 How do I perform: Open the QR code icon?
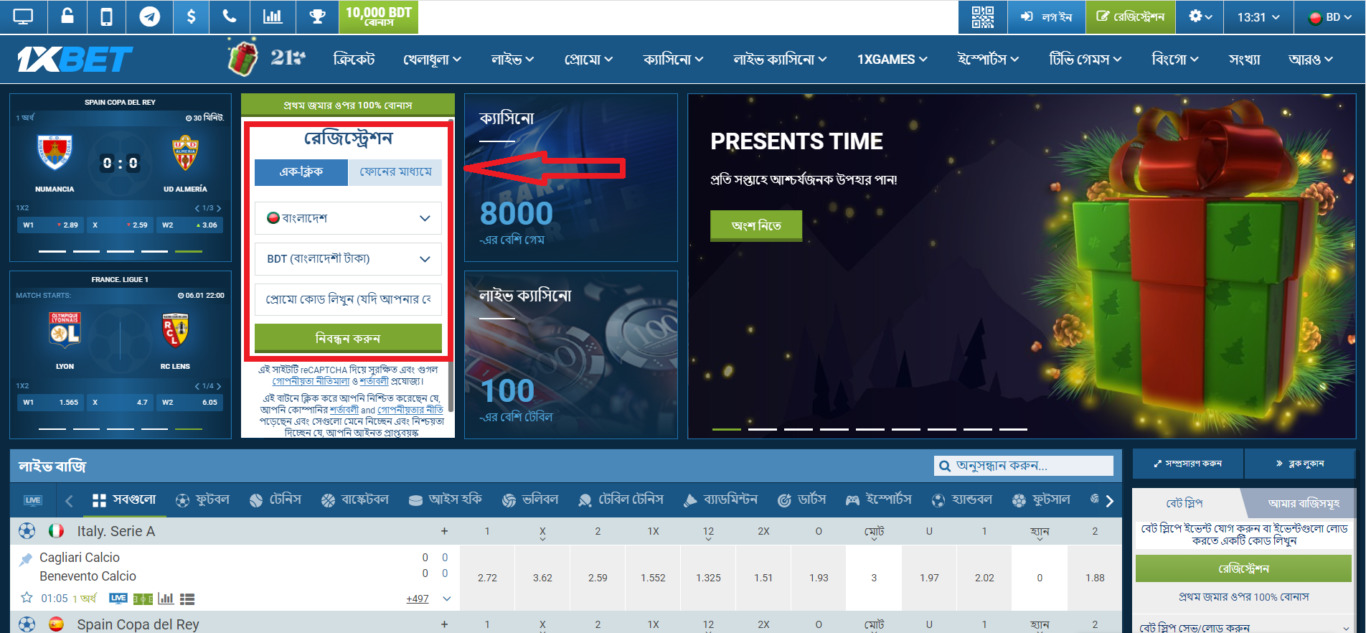[x=983, y=17]
